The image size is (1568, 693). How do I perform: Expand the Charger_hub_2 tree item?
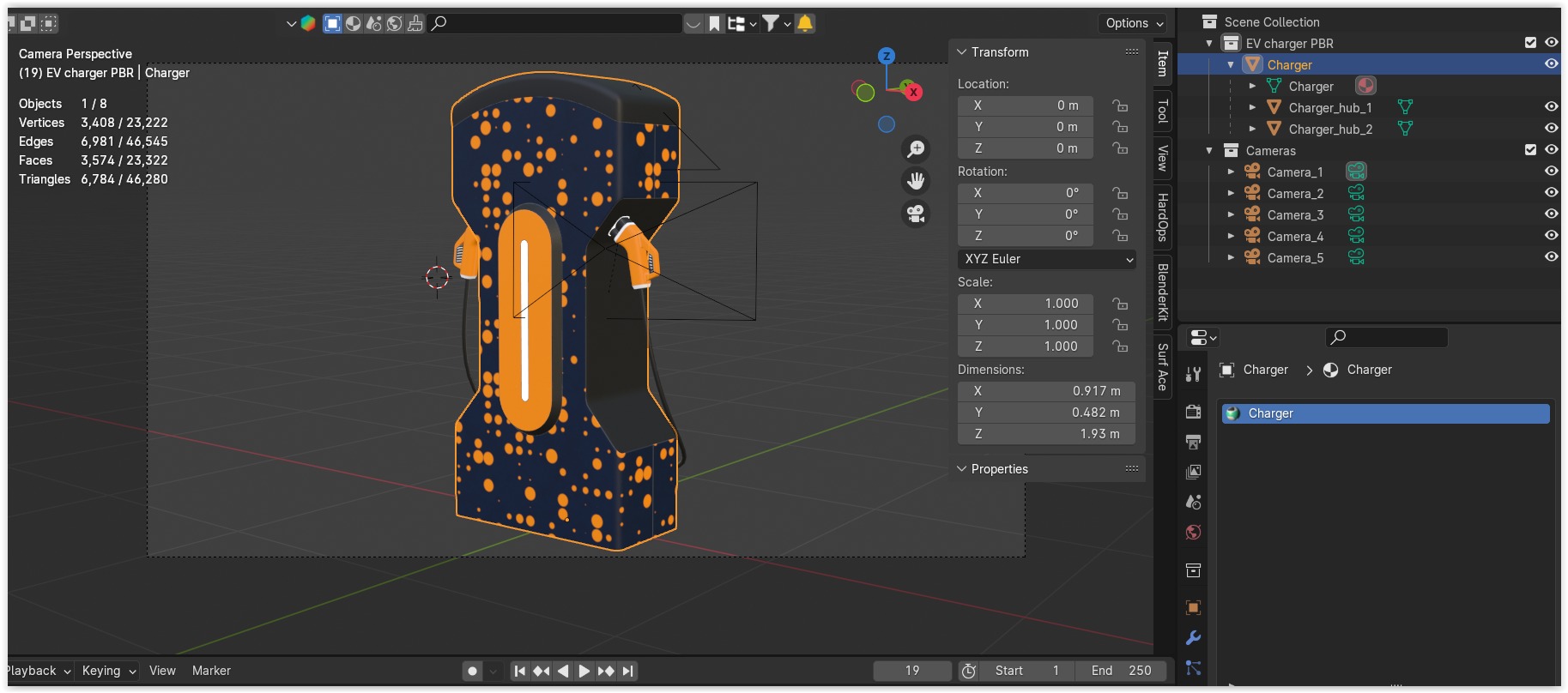point(1252,129)
